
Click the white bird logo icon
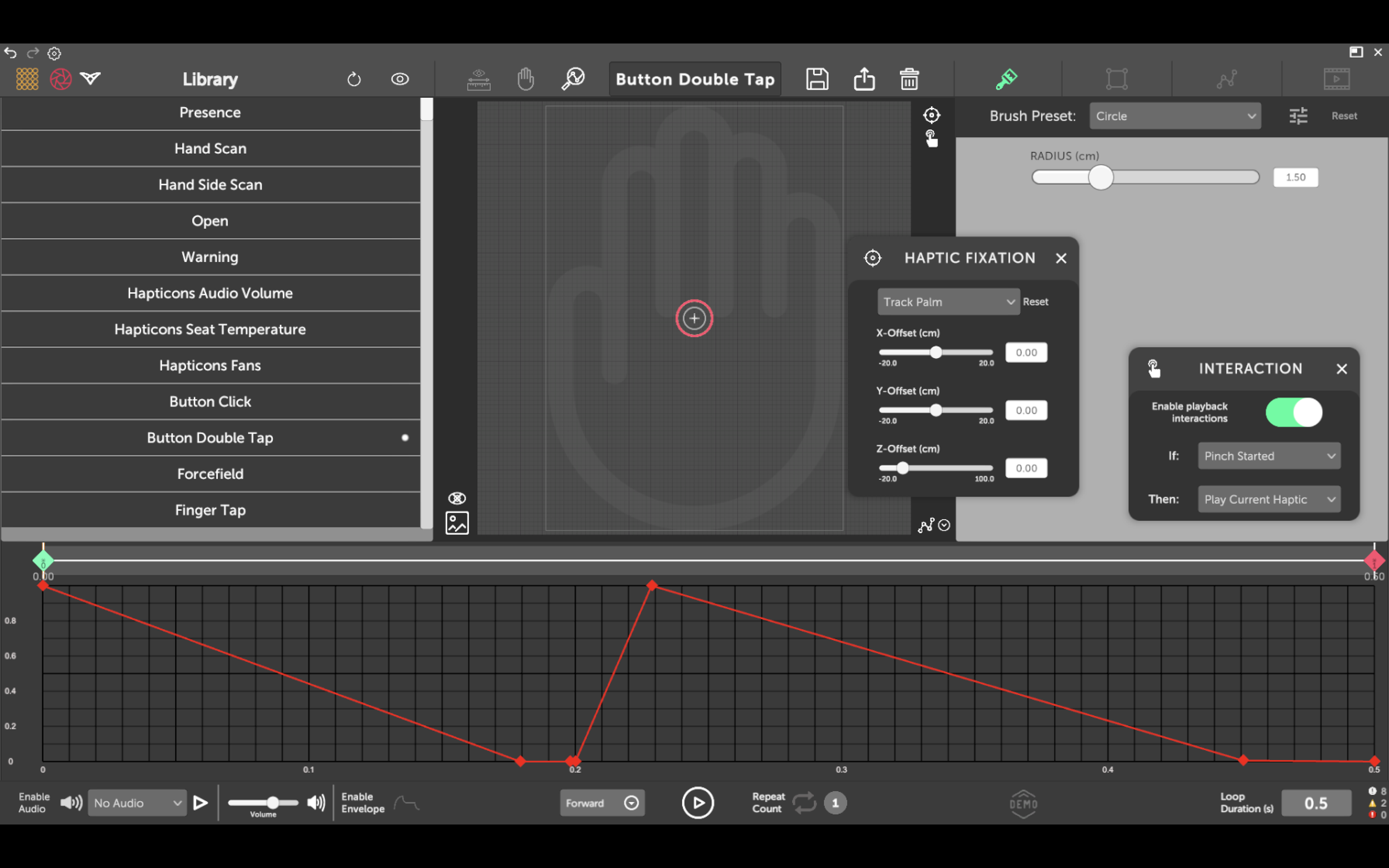(x=90, y=78)
